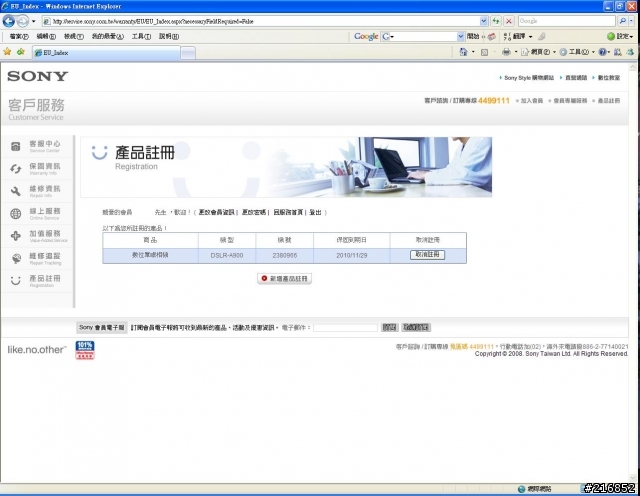Screen dimensions: 640x496
Task: Open the Edit (編輯) menu
Action: click(x=46, y=36)
